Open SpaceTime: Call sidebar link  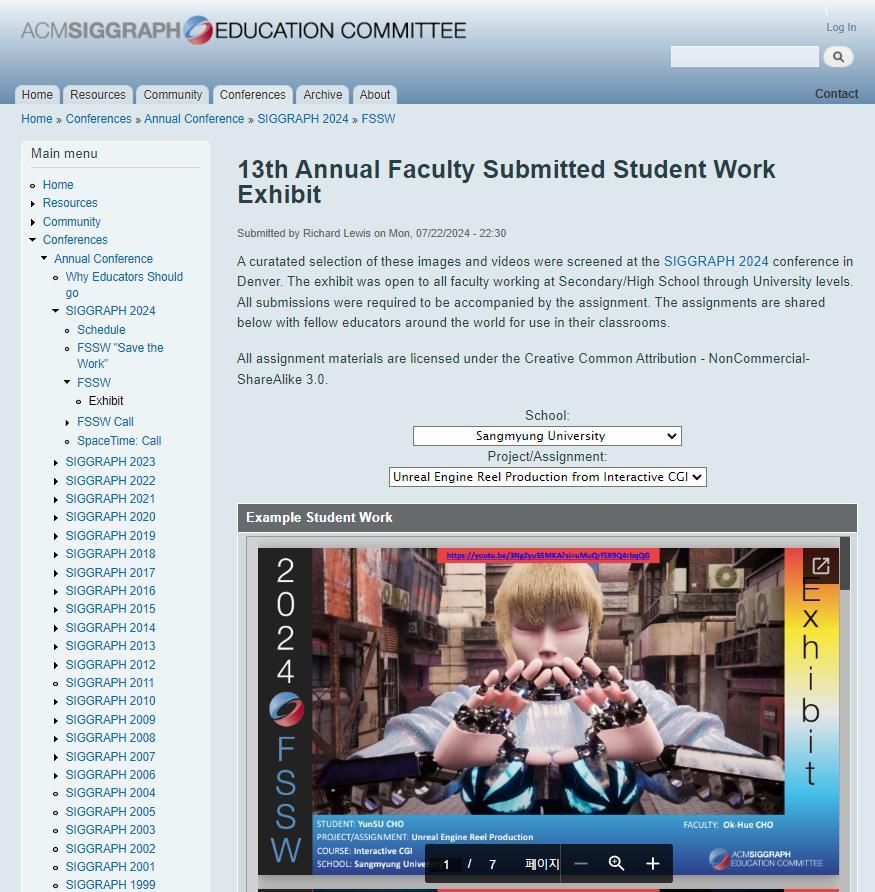tap(119, 441)
